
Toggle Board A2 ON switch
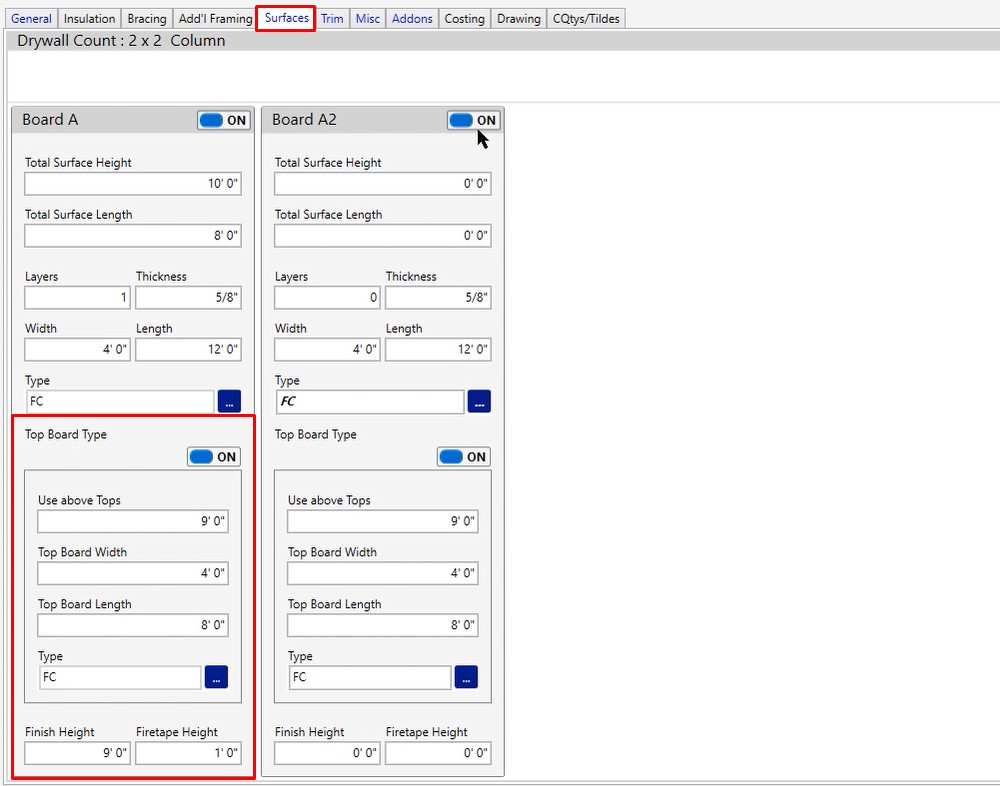tap(473, 120)
